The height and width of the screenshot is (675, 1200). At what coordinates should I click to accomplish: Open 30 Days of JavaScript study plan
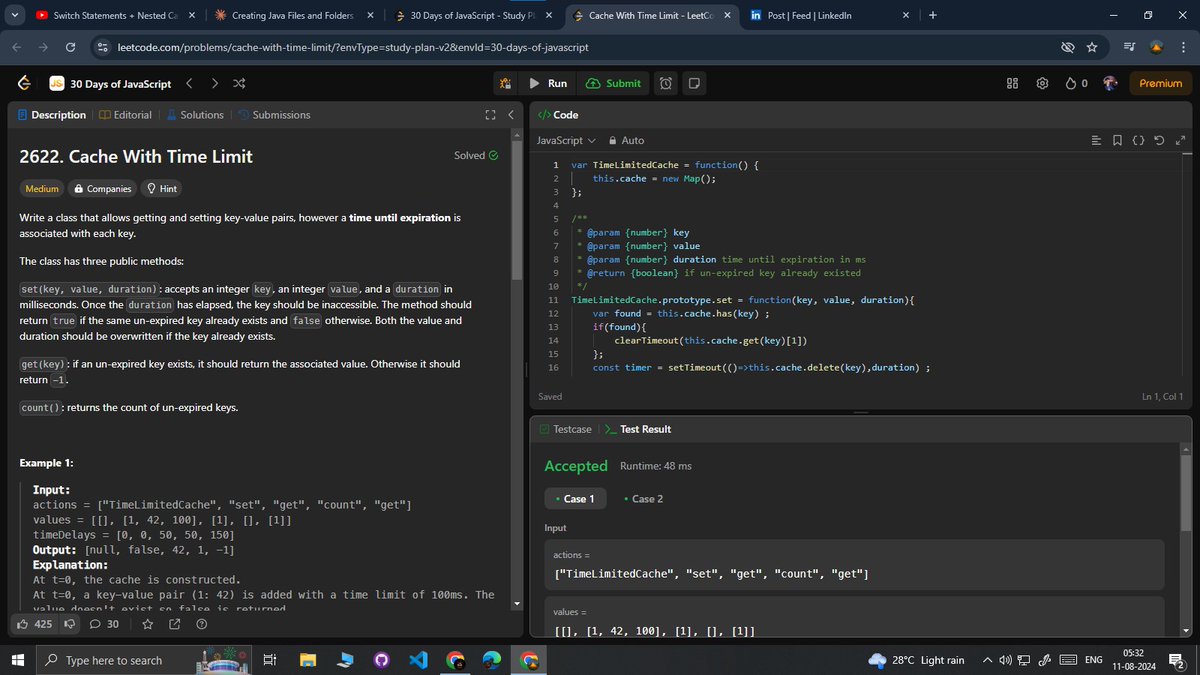[110, 84]
